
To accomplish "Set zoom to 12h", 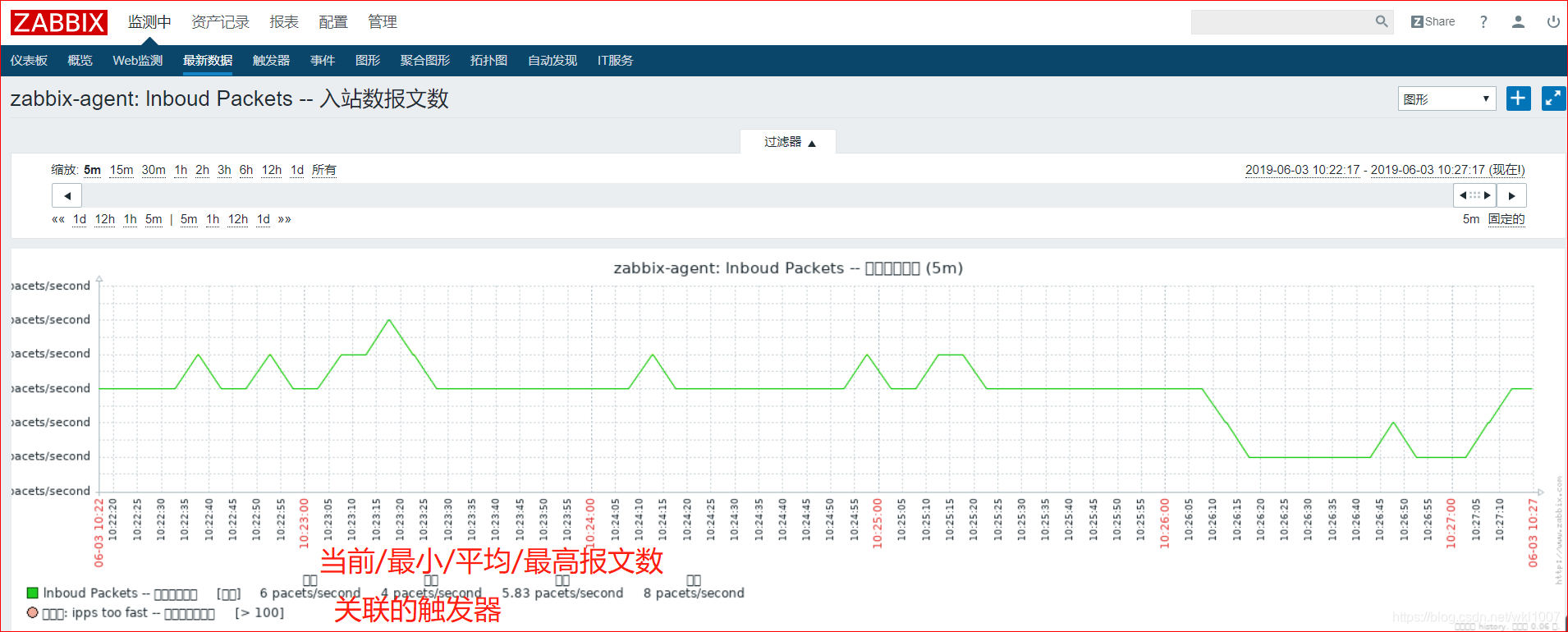I will point(272,170).
